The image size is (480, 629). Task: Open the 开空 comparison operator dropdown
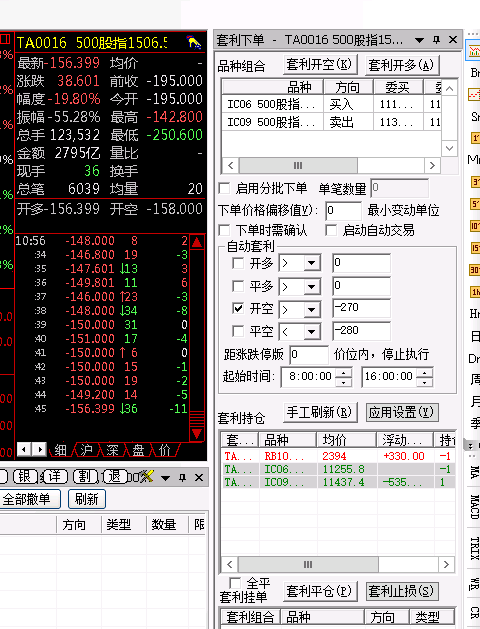point(311,309)
